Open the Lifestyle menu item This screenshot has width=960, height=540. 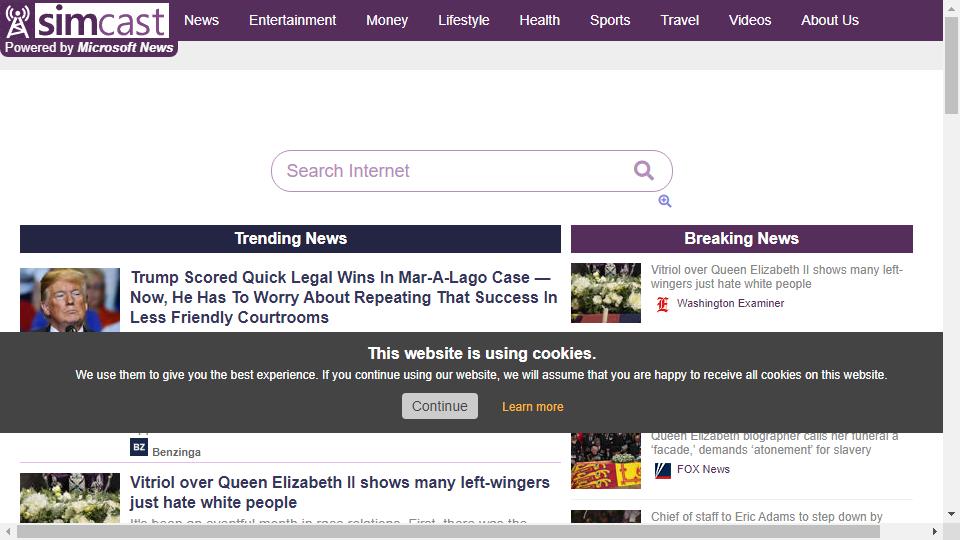tap(463, 20)
